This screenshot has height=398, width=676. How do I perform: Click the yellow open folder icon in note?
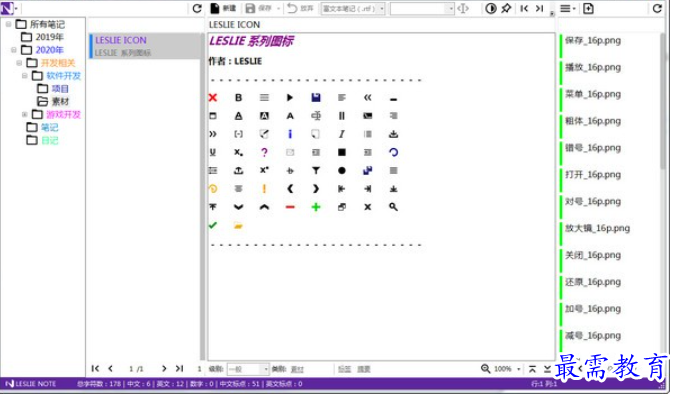238,226
